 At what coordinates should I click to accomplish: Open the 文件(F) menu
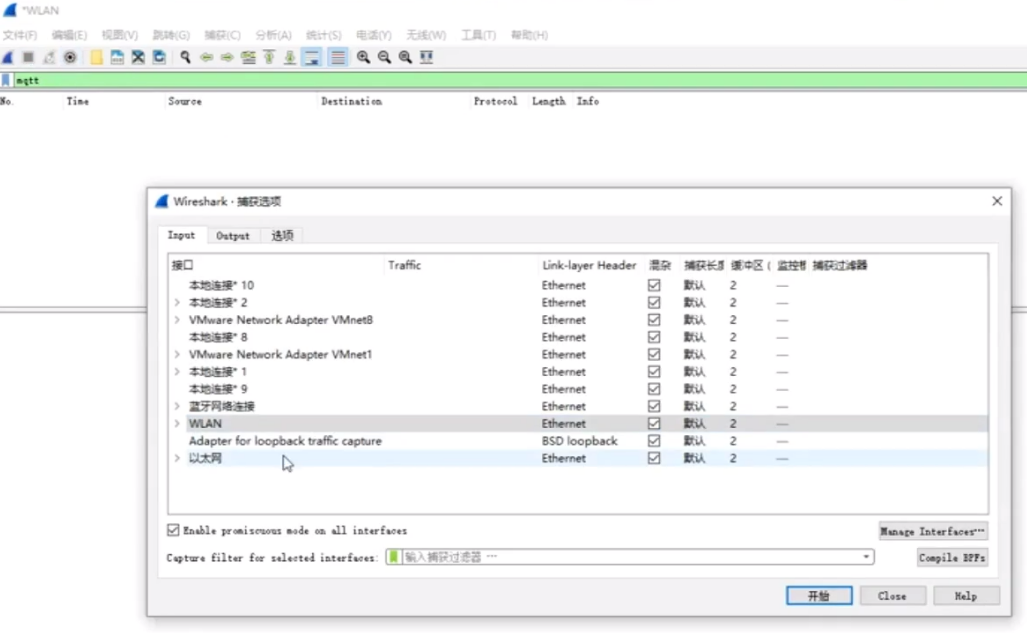[x=20, y=35]
